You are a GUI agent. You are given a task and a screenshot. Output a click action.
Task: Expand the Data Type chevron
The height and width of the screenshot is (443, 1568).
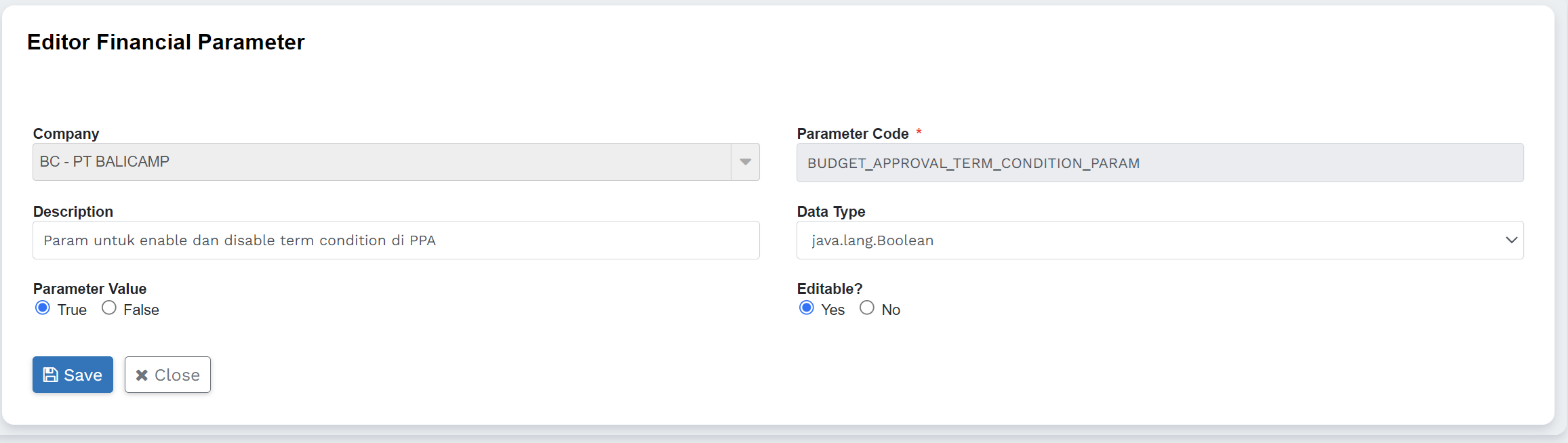tap(1511, 240)
